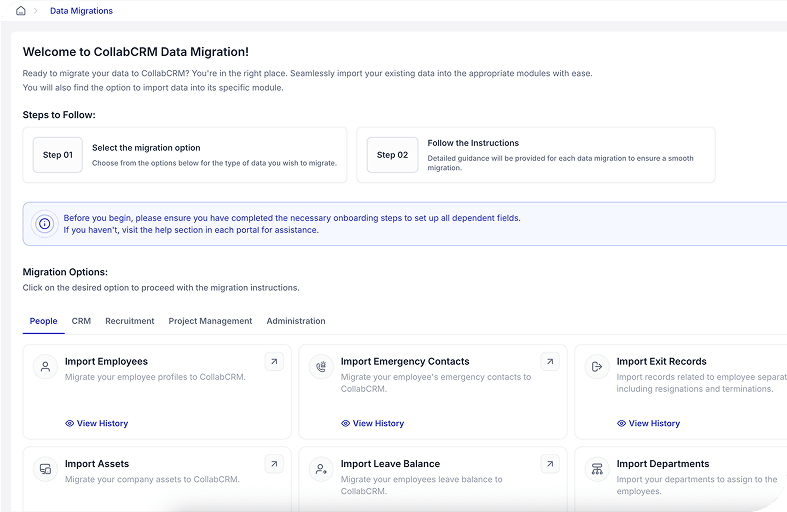Open Import Assets arrow icon
The width and height of the screenshot is (787, 512).
coord(273,464)
